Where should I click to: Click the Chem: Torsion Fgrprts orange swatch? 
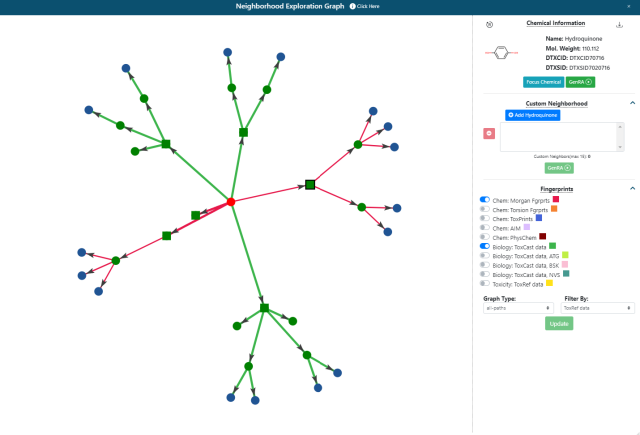[553, 209]
